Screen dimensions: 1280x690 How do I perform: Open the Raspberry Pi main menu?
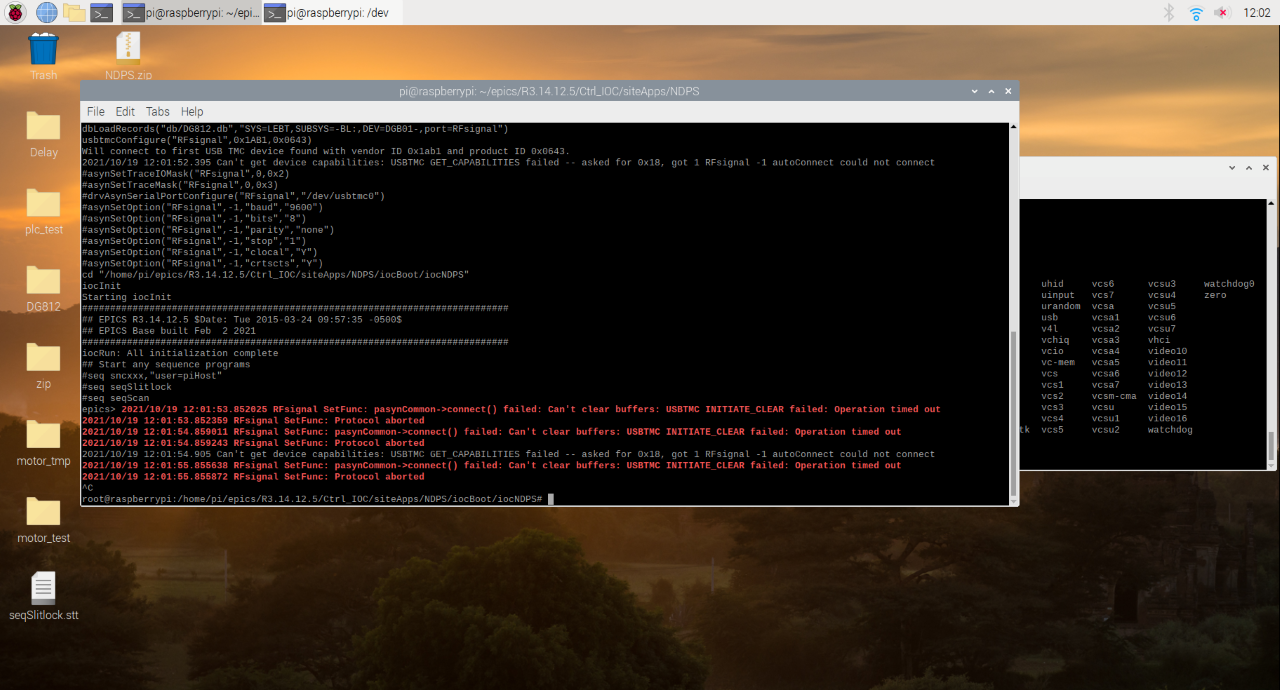tap(17, 13)
